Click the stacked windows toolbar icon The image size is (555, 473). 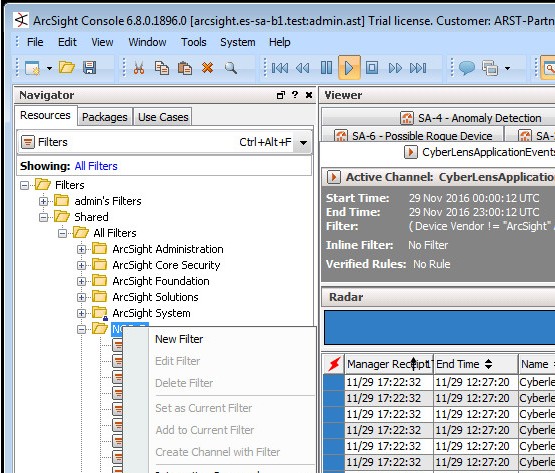[x=490, y=68]
